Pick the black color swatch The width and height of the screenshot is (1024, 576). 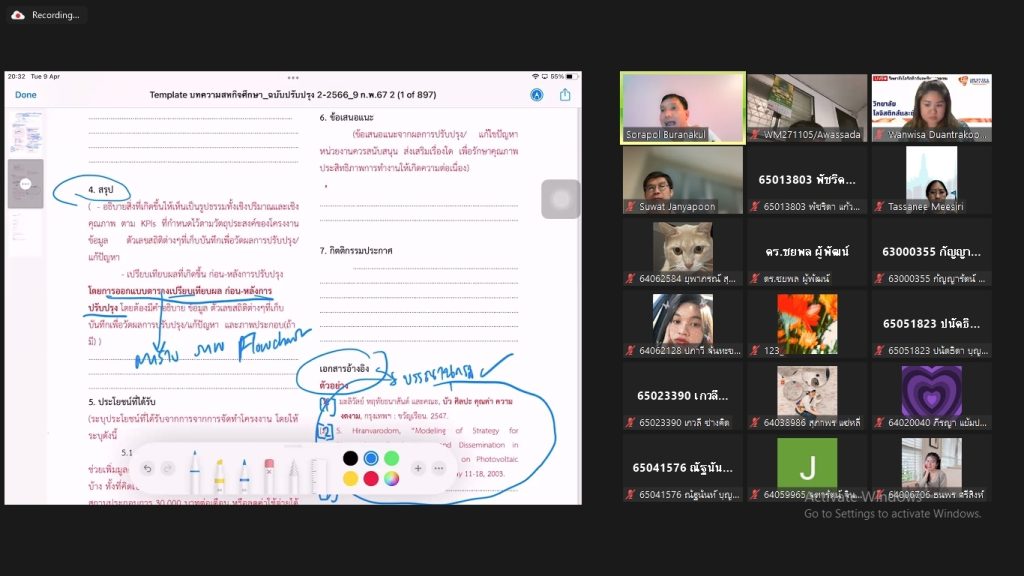[351, 458]
